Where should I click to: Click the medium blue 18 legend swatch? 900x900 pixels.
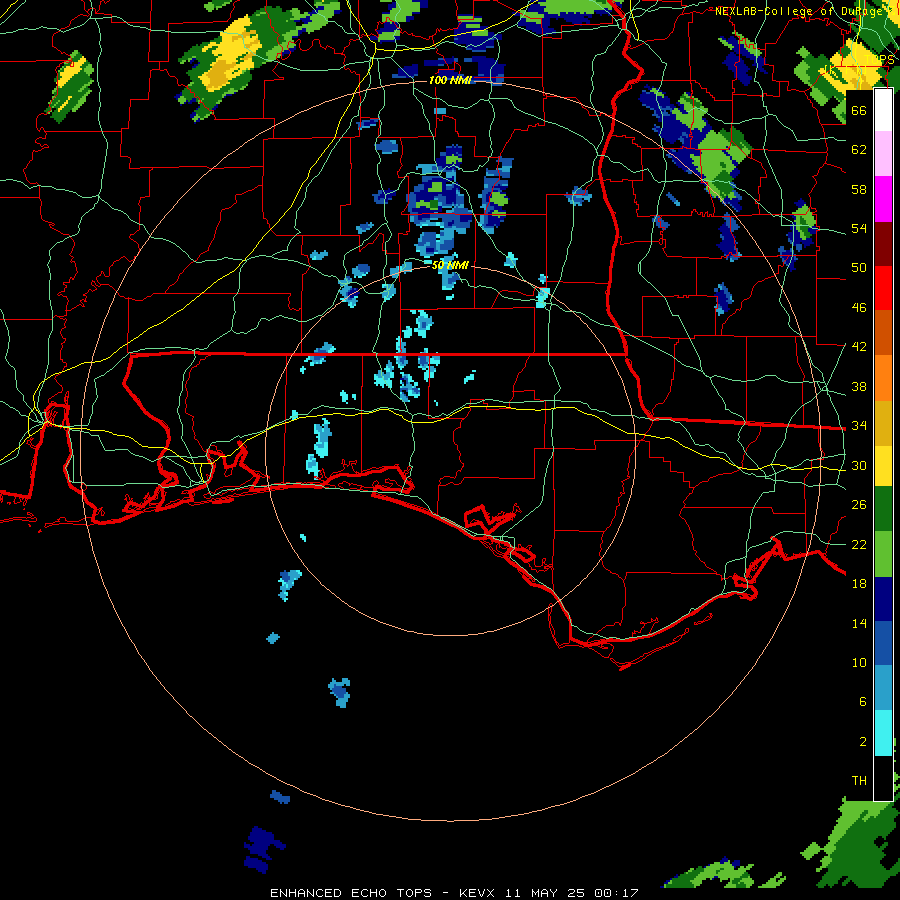point(883,644)
